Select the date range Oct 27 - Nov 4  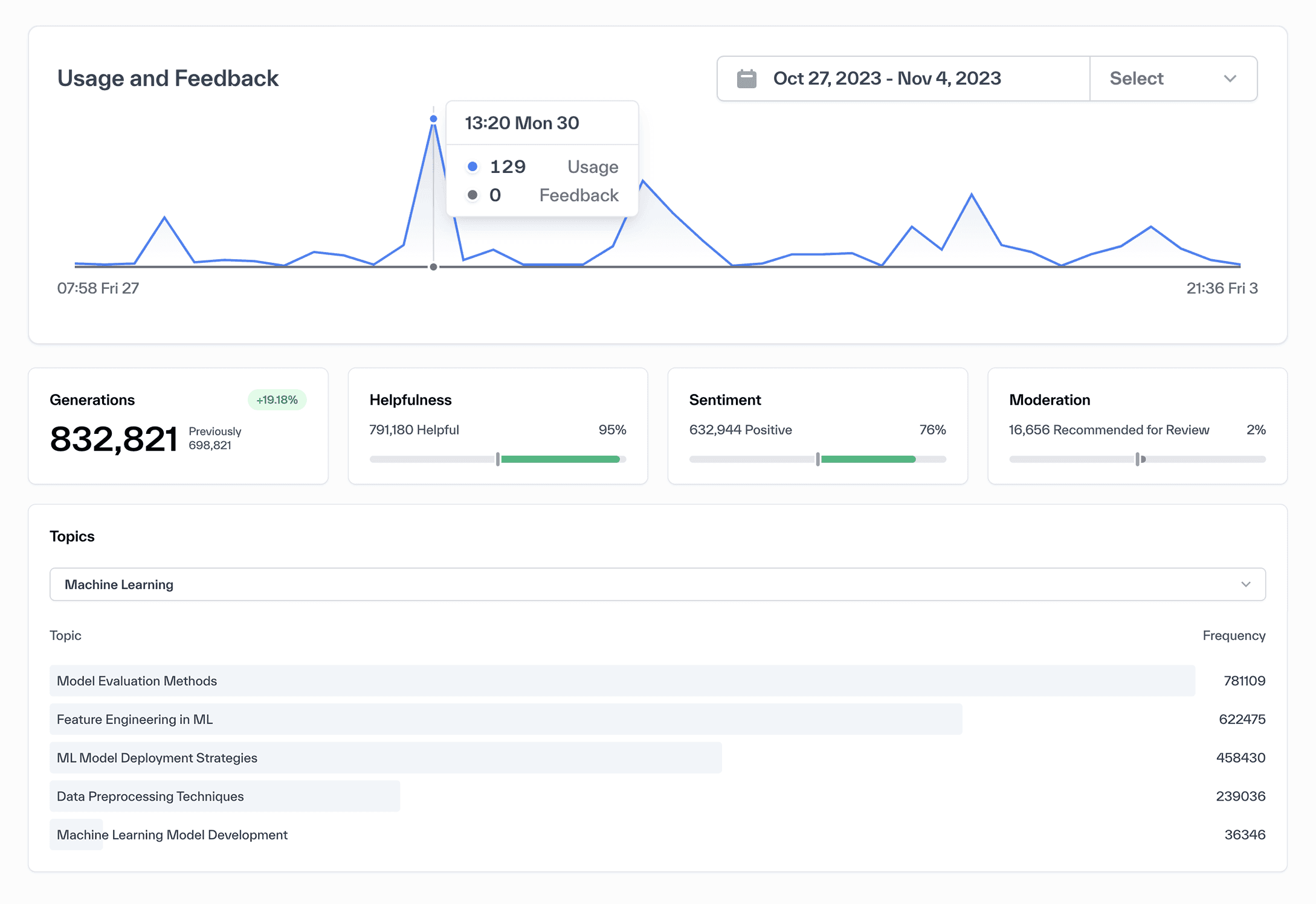click(x=887, y=78)
